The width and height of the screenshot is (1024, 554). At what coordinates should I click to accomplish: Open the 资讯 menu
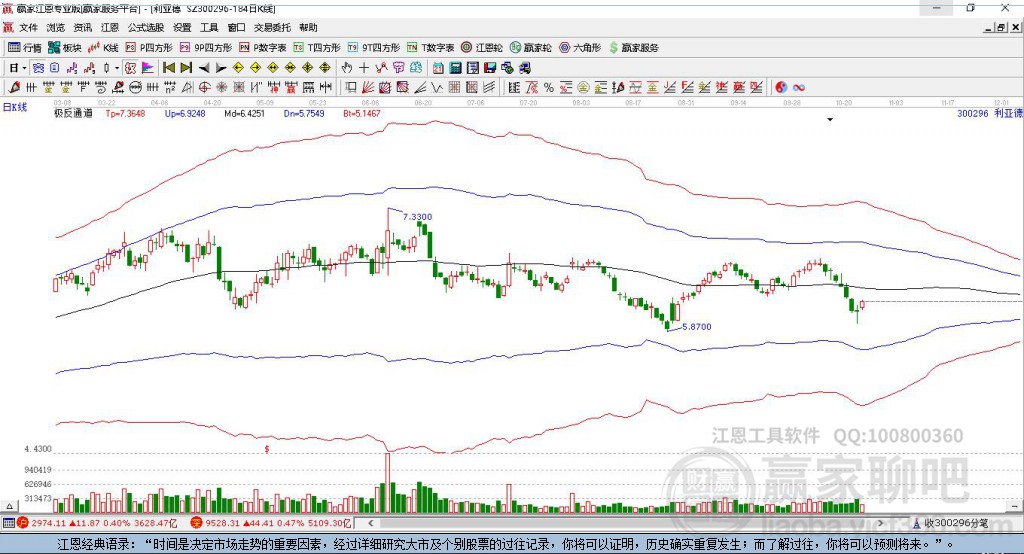click(x=82, y=27)
